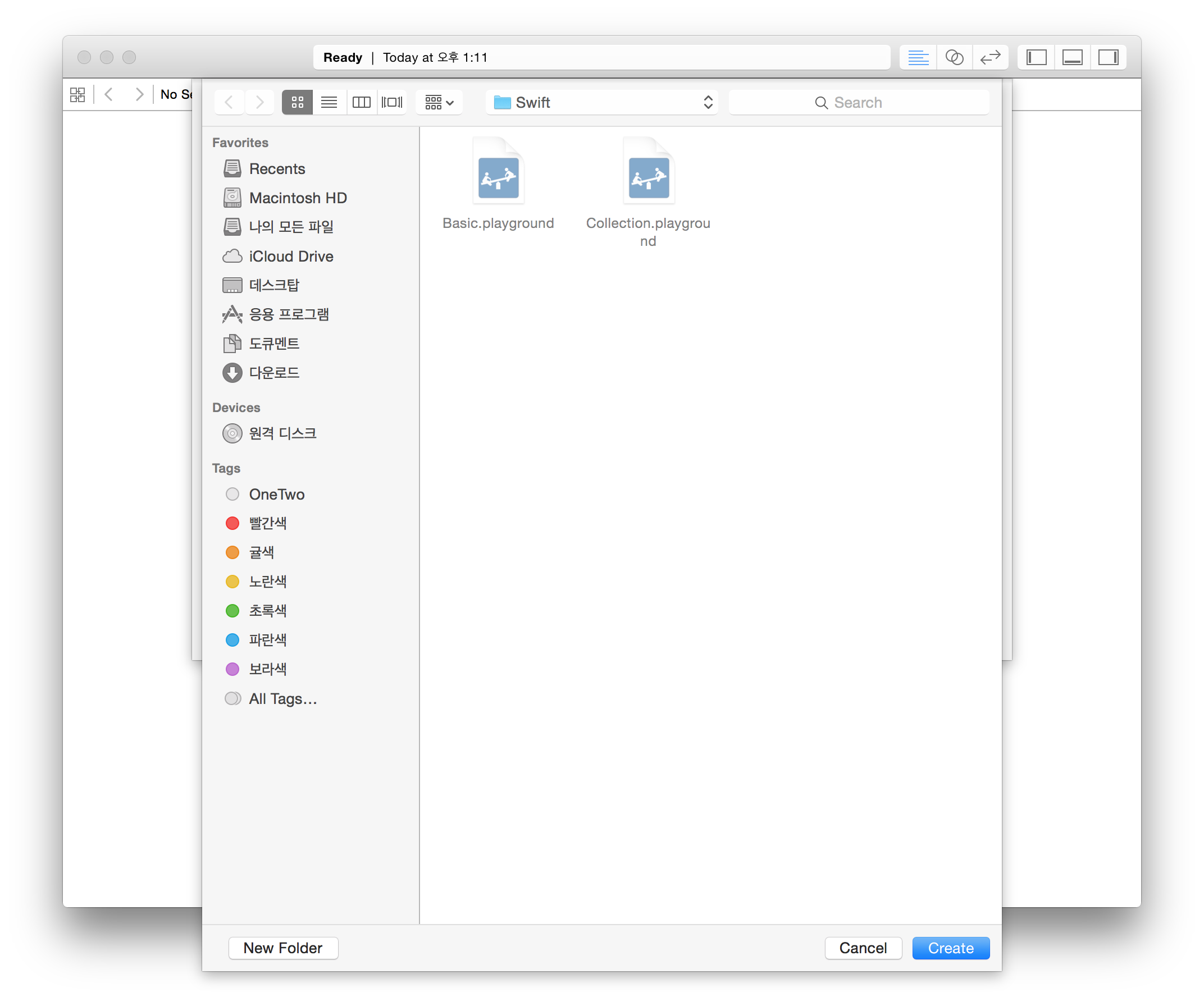Select icon view in file dialog
Image resolution: width=1204 pixels, height=997 pixels.
(x=297, y=103)
